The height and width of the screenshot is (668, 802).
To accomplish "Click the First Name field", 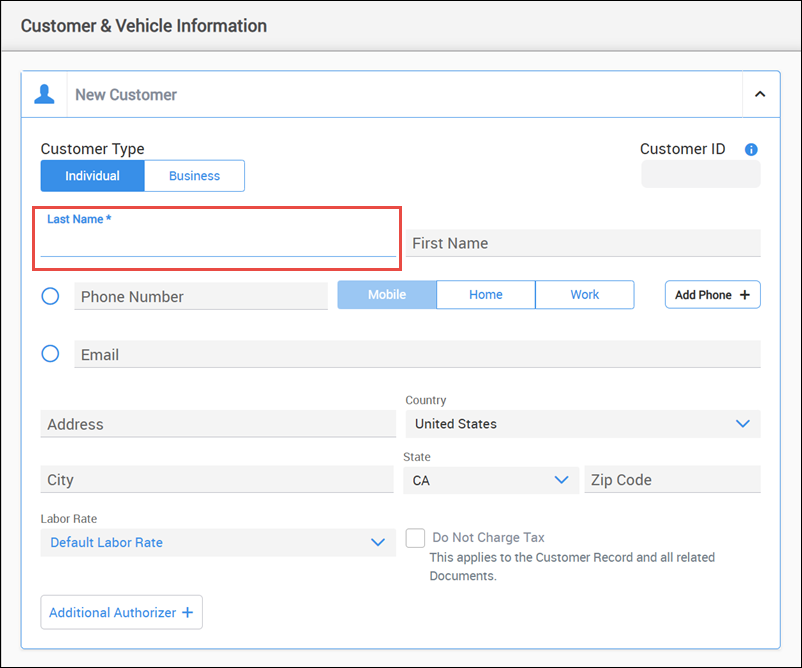I will (583, 243).
